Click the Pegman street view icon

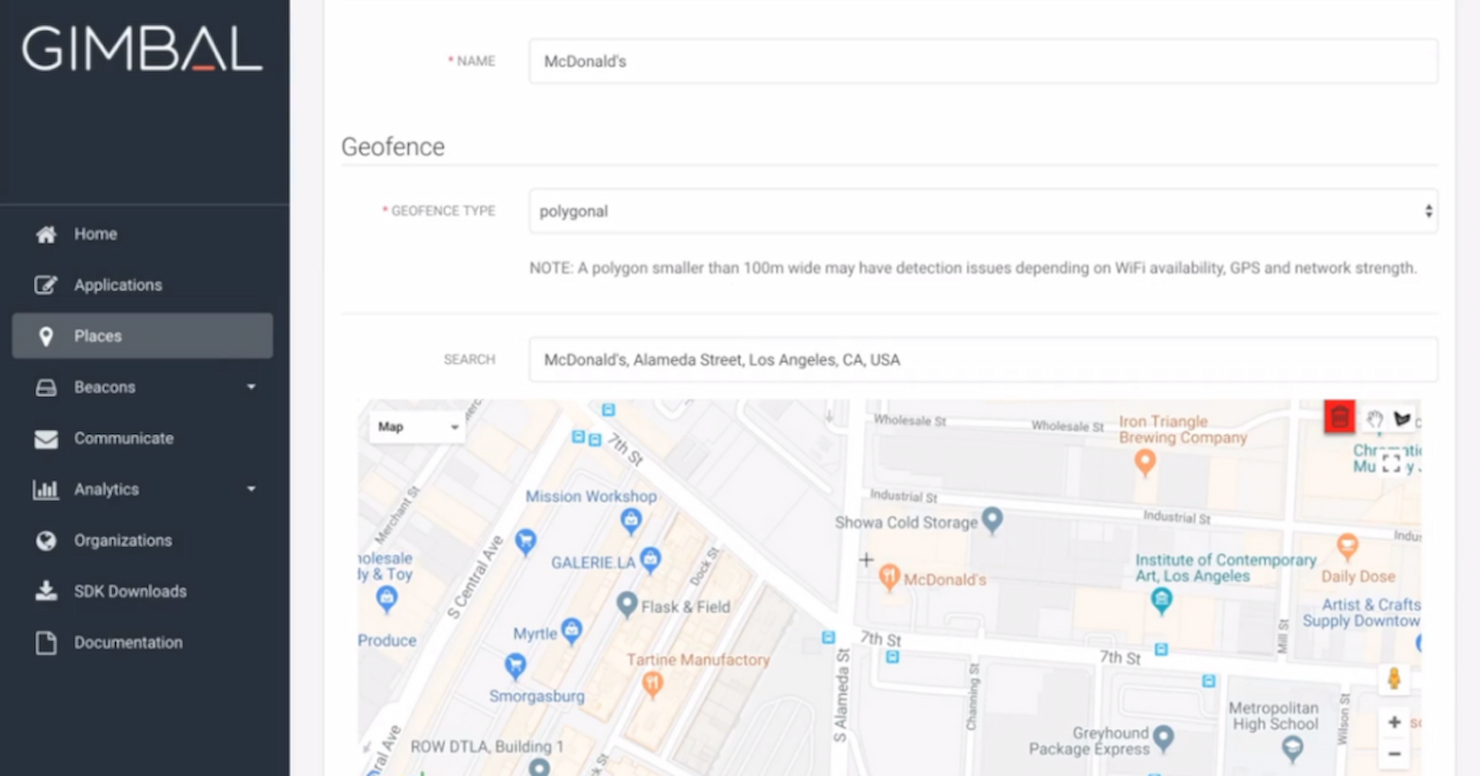pos(1394,678)
